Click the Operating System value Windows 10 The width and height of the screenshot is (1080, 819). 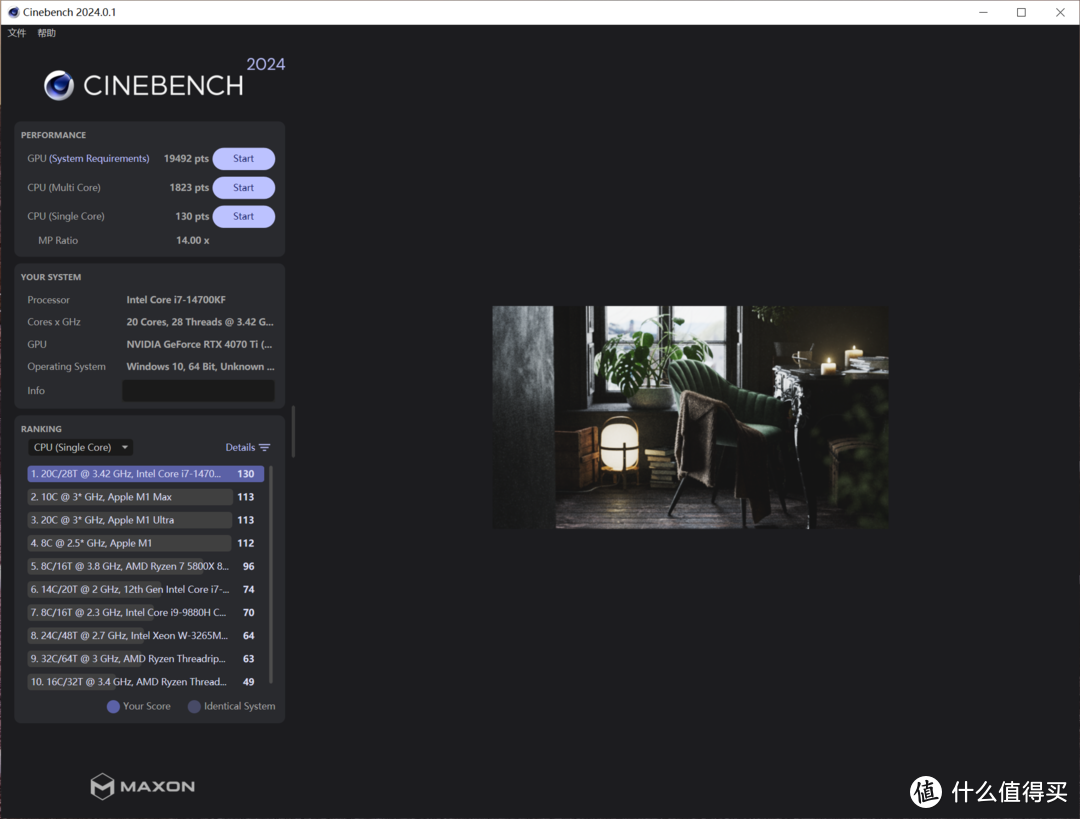[x=200, y=366]
